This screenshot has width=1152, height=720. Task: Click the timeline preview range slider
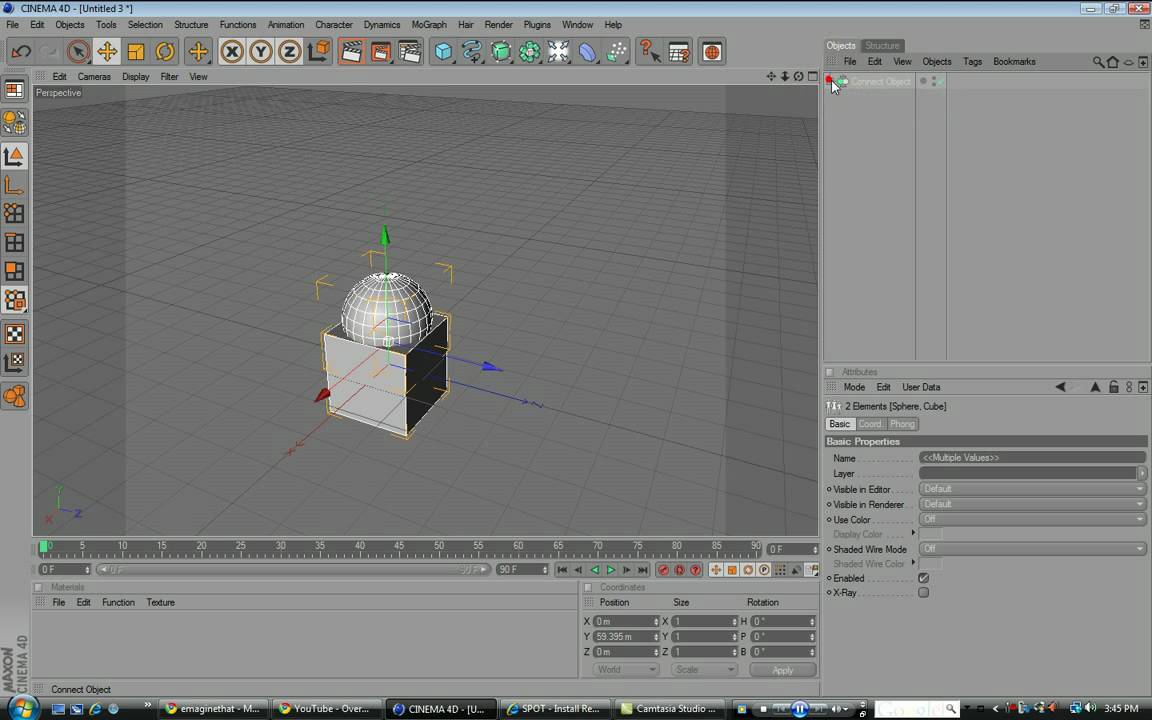[x=294, y=570]
